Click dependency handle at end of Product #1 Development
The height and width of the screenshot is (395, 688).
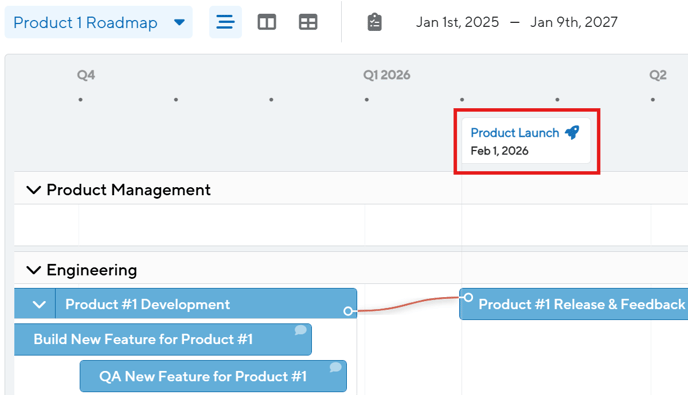pos(348,311)
